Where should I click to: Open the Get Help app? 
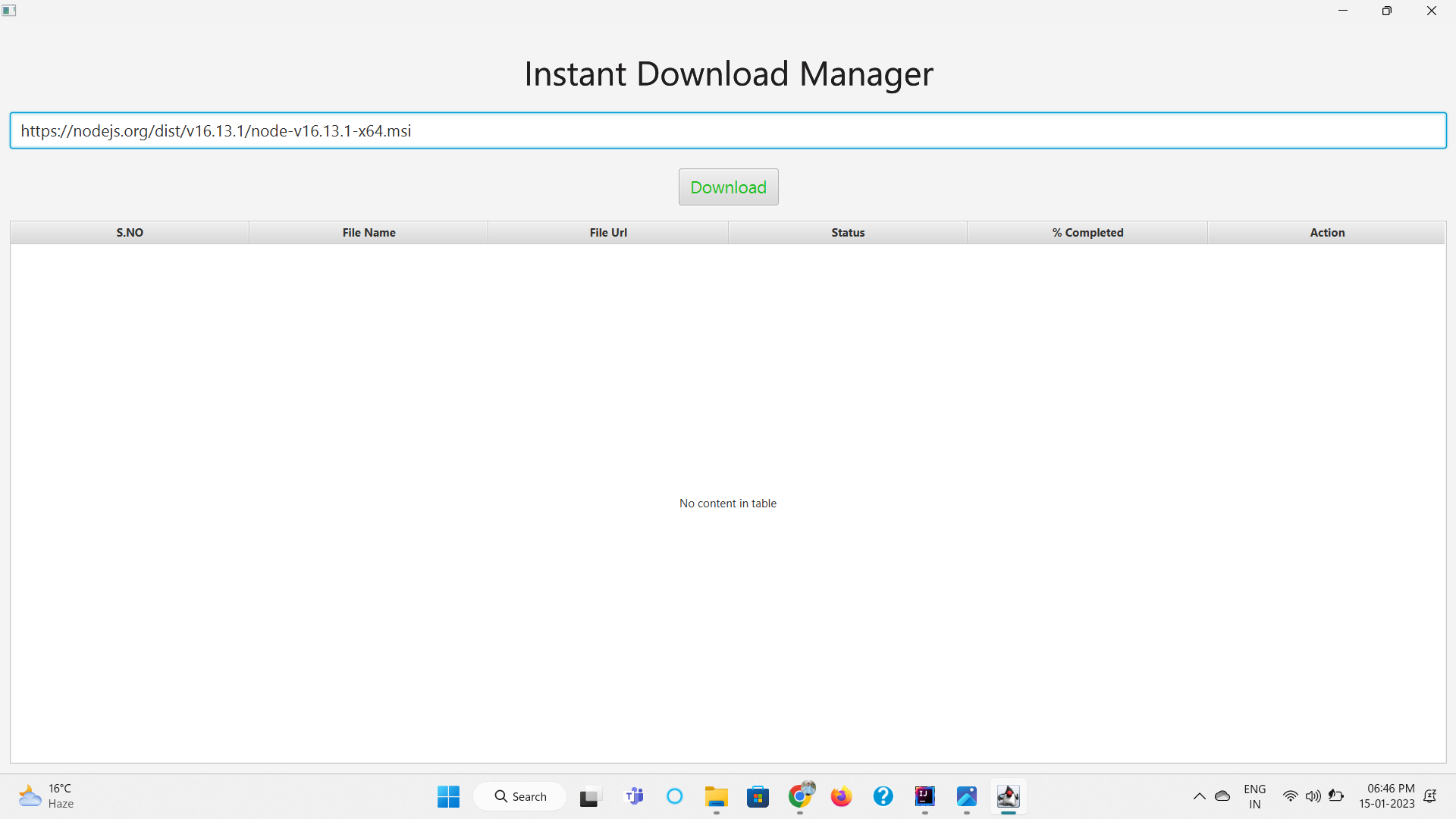coord(883,796)
